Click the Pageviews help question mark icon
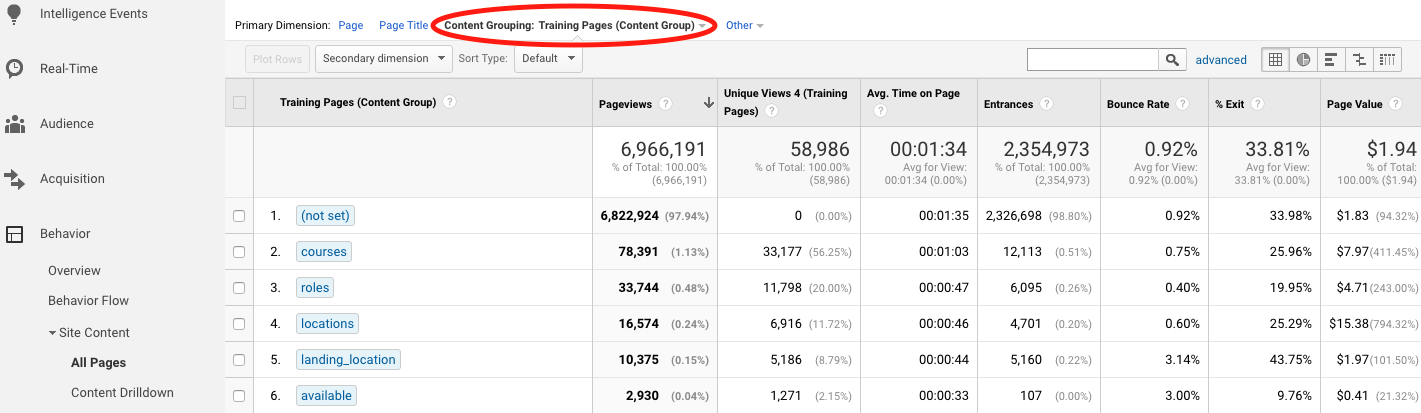 tap(665, 104)
